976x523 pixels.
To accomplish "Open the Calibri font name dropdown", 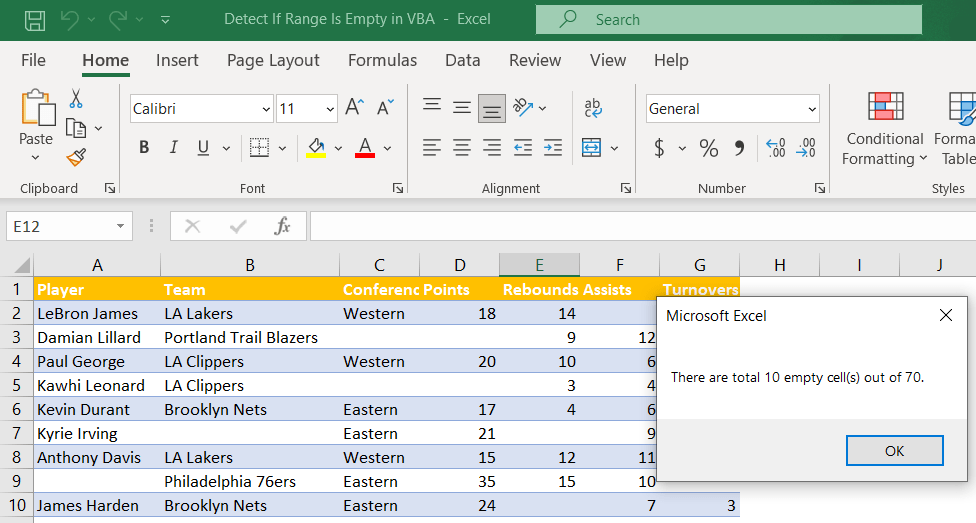I will 266,110.
